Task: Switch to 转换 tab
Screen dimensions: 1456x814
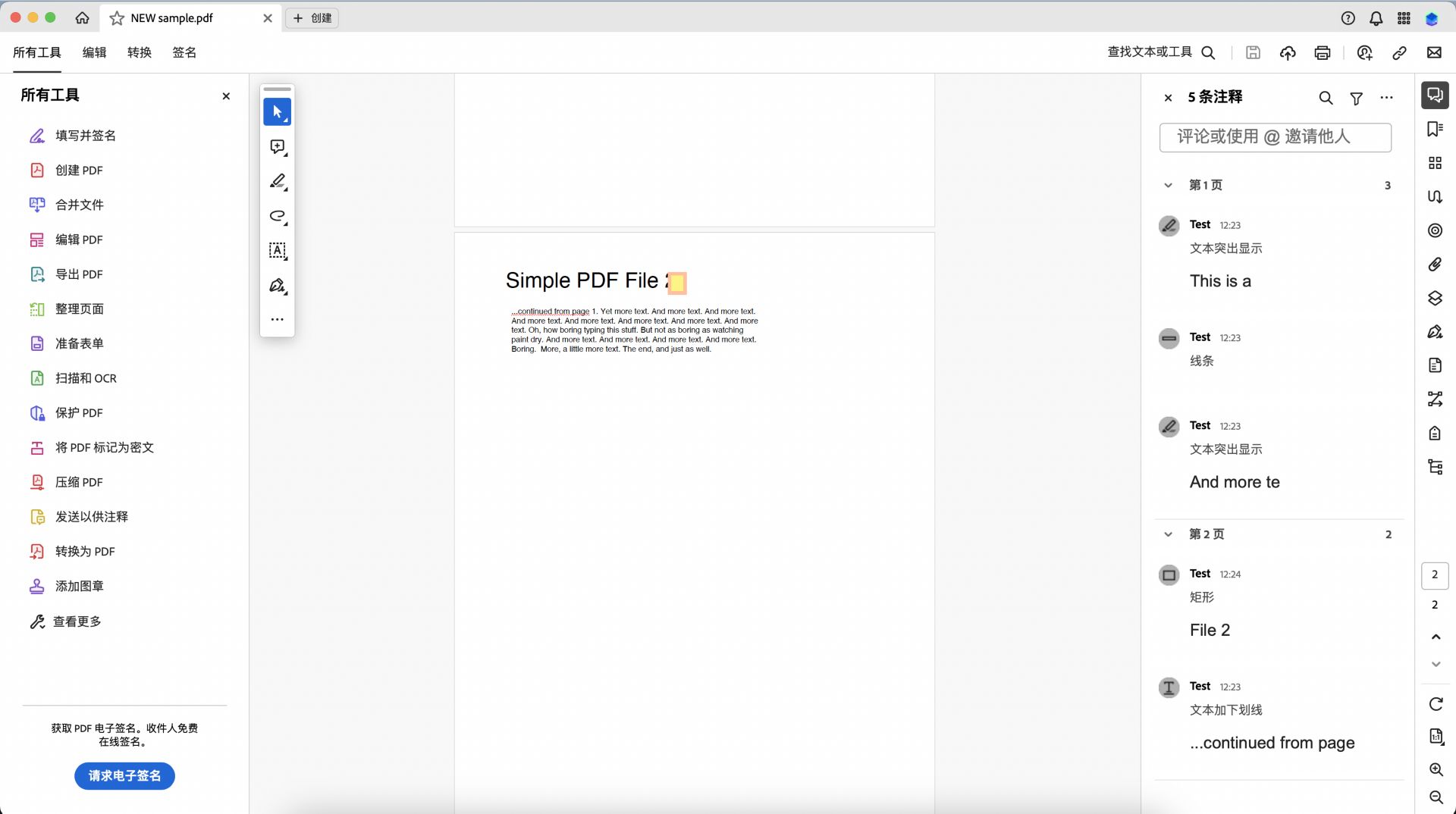Action: click(140, 52)
